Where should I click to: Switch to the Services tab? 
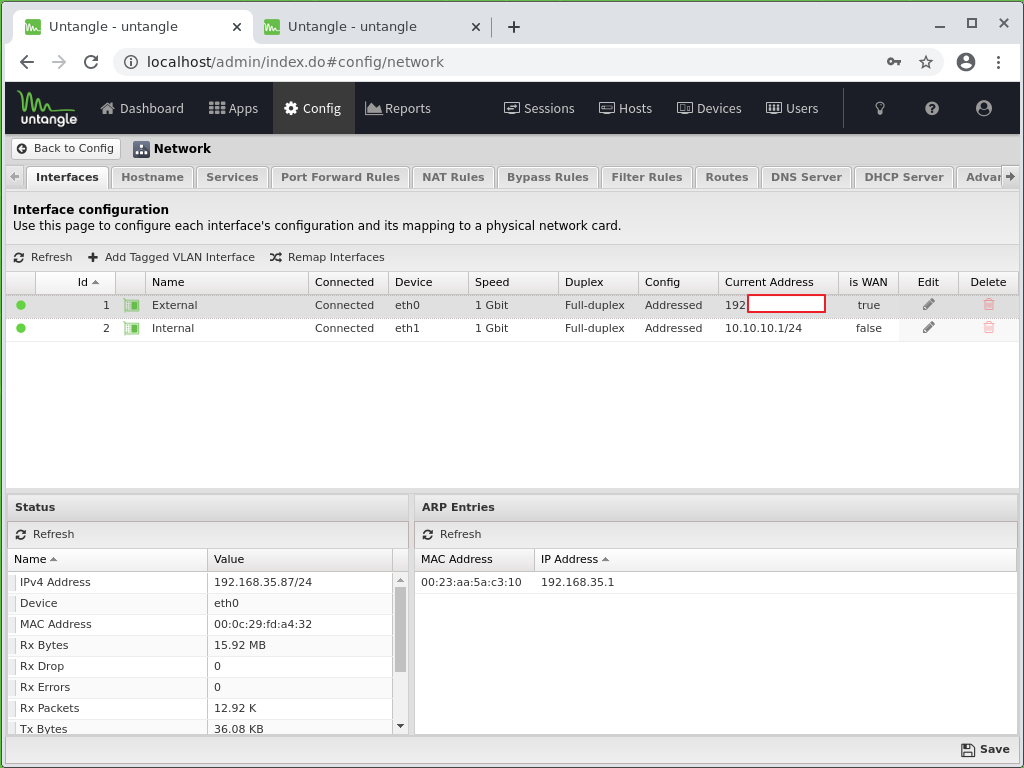[232, 177]
